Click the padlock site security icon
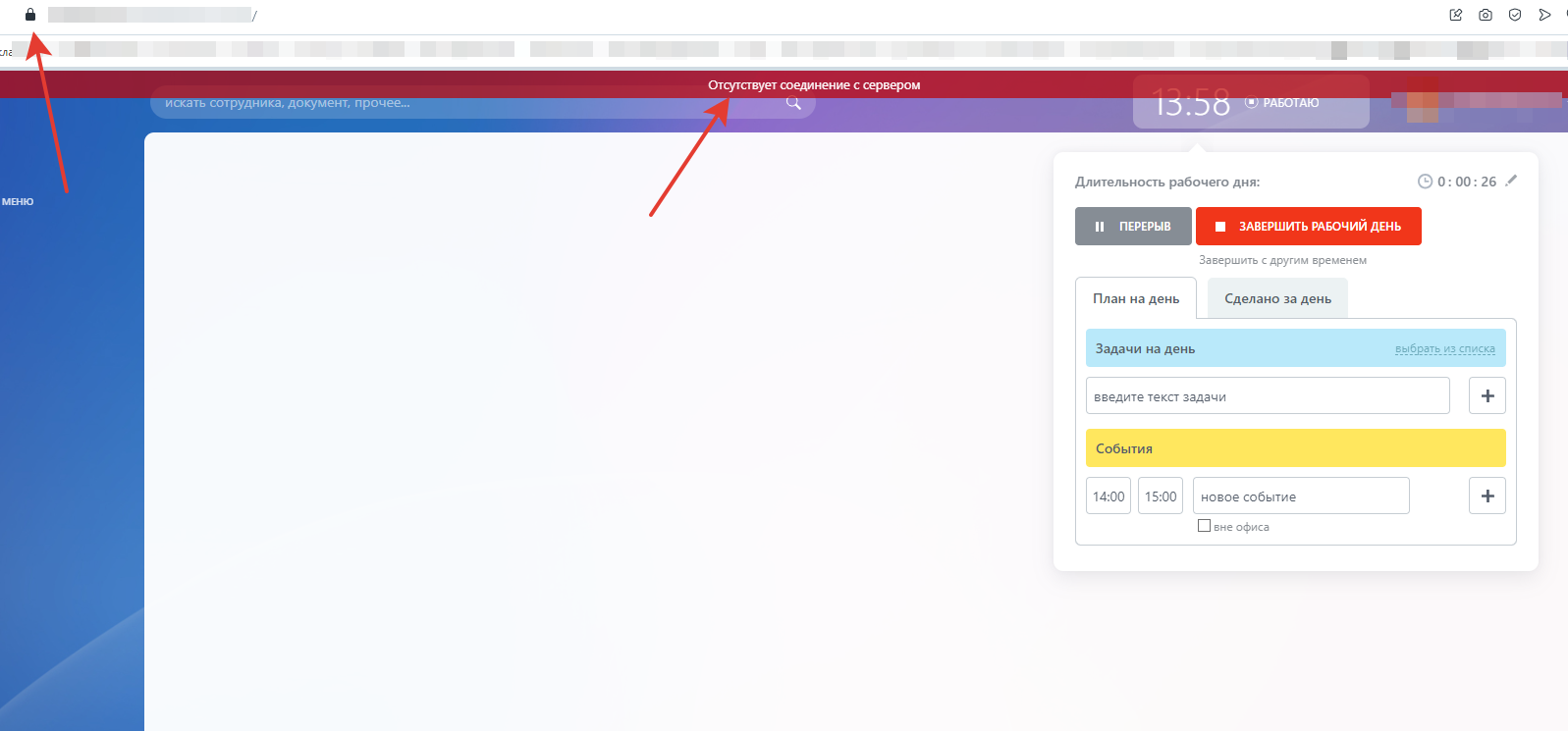This screenshot has width=1568, height=731. (x=30, y=15)
